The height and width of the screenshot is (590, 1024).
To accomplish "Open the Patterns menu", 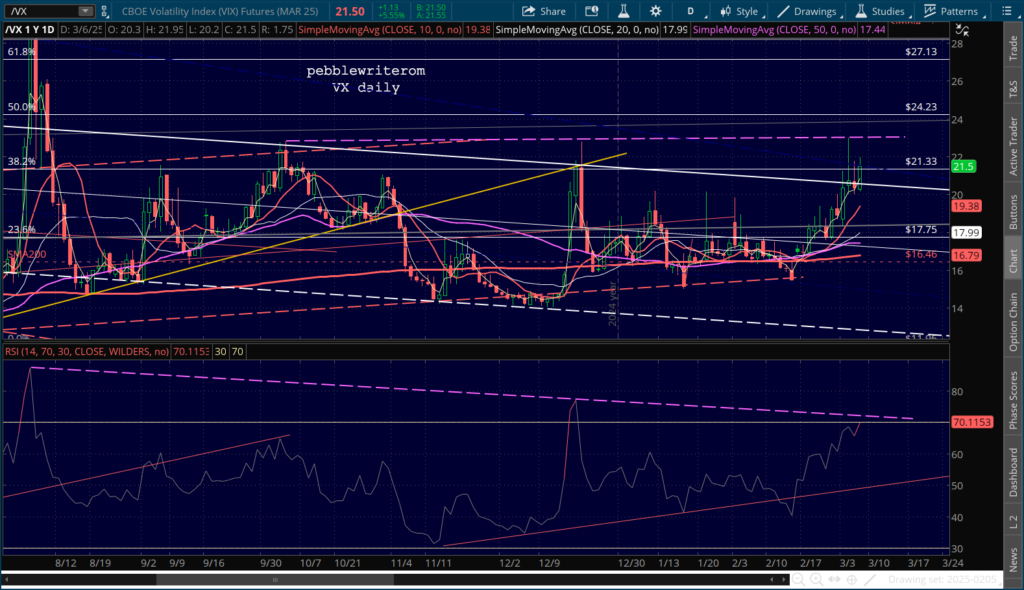I will click(950, 11).
